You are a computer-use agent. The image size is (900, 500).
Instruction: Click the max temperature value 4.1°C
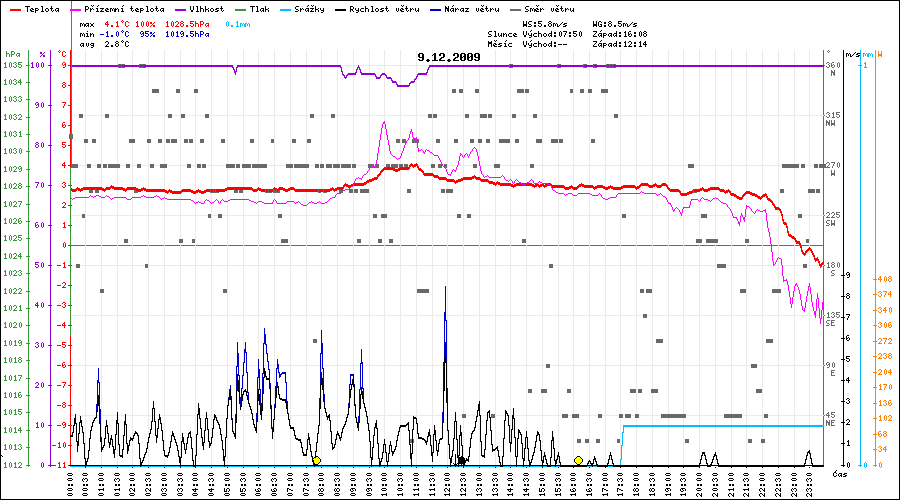click(x=117, y=23)
